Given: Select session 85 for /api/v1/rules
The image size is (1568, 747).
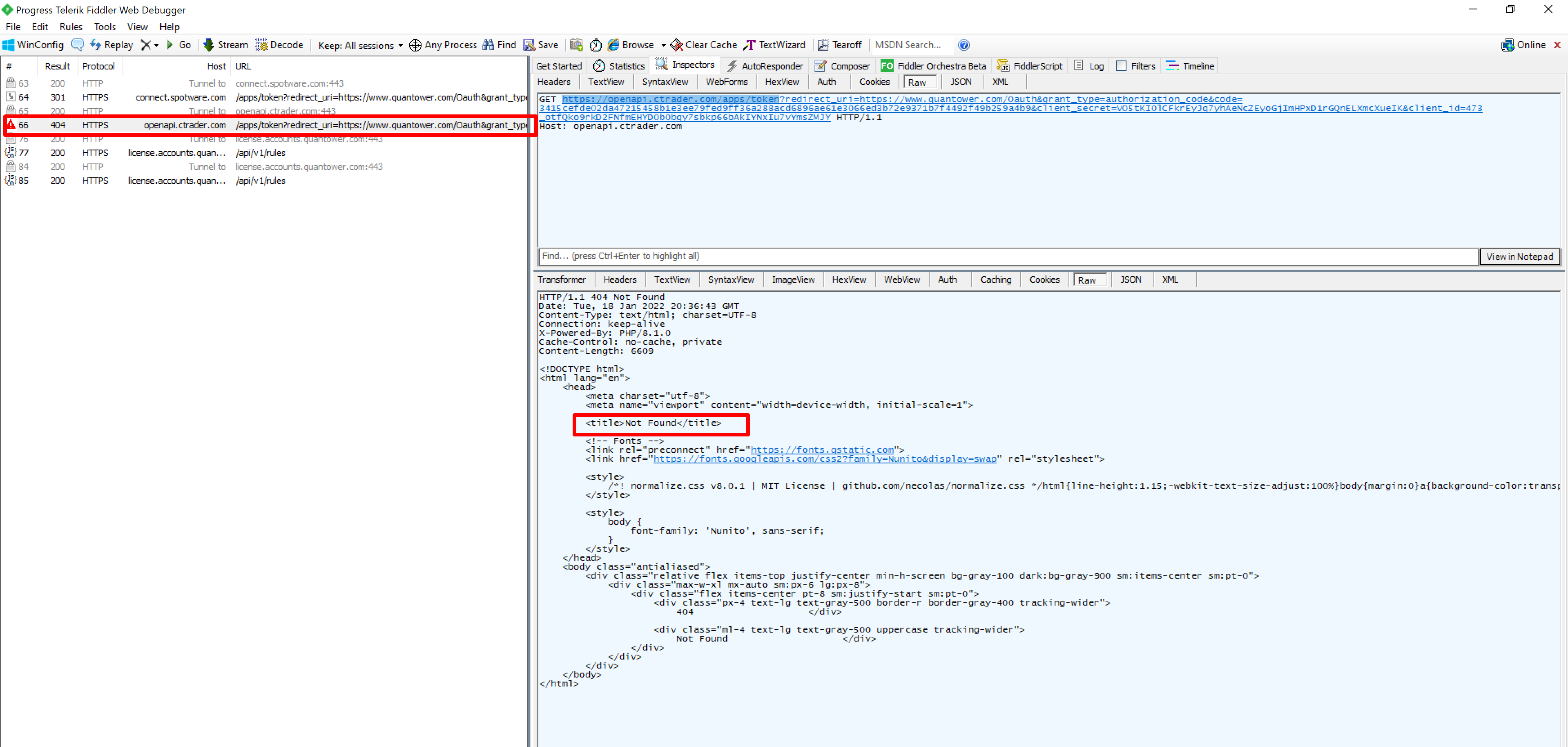Looking at the screenshot, I should [265, 181].
